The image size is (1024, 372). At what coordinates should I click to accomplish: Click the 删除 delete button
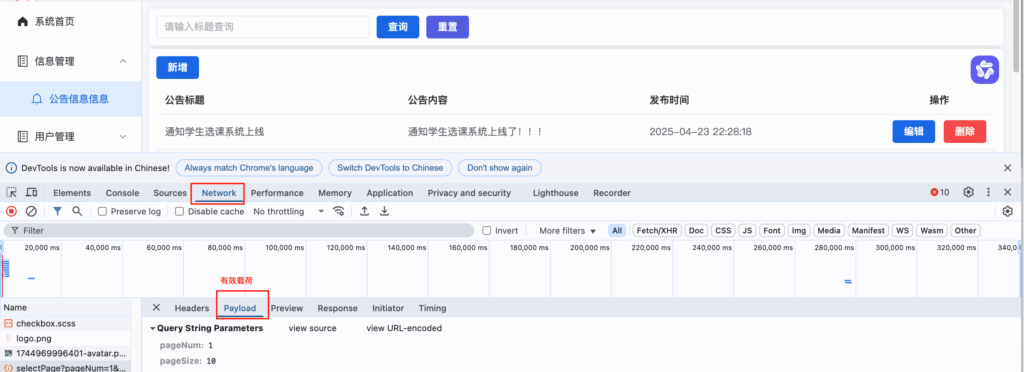[965, 131]
